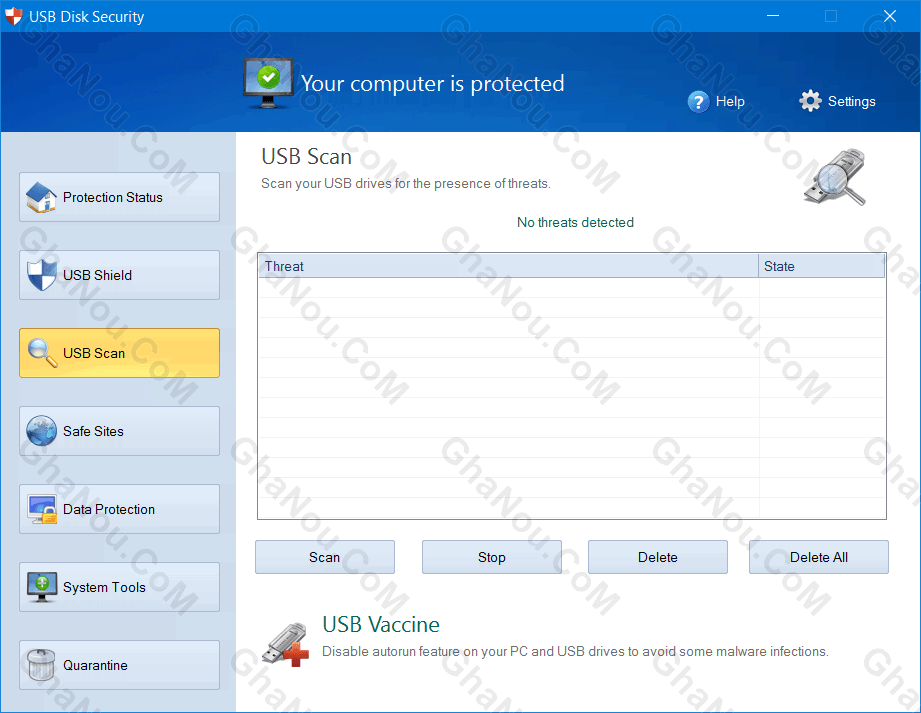Click the System Tools monitor icon
This screenshot has height=713, width=921.
[x=42, y=587]
